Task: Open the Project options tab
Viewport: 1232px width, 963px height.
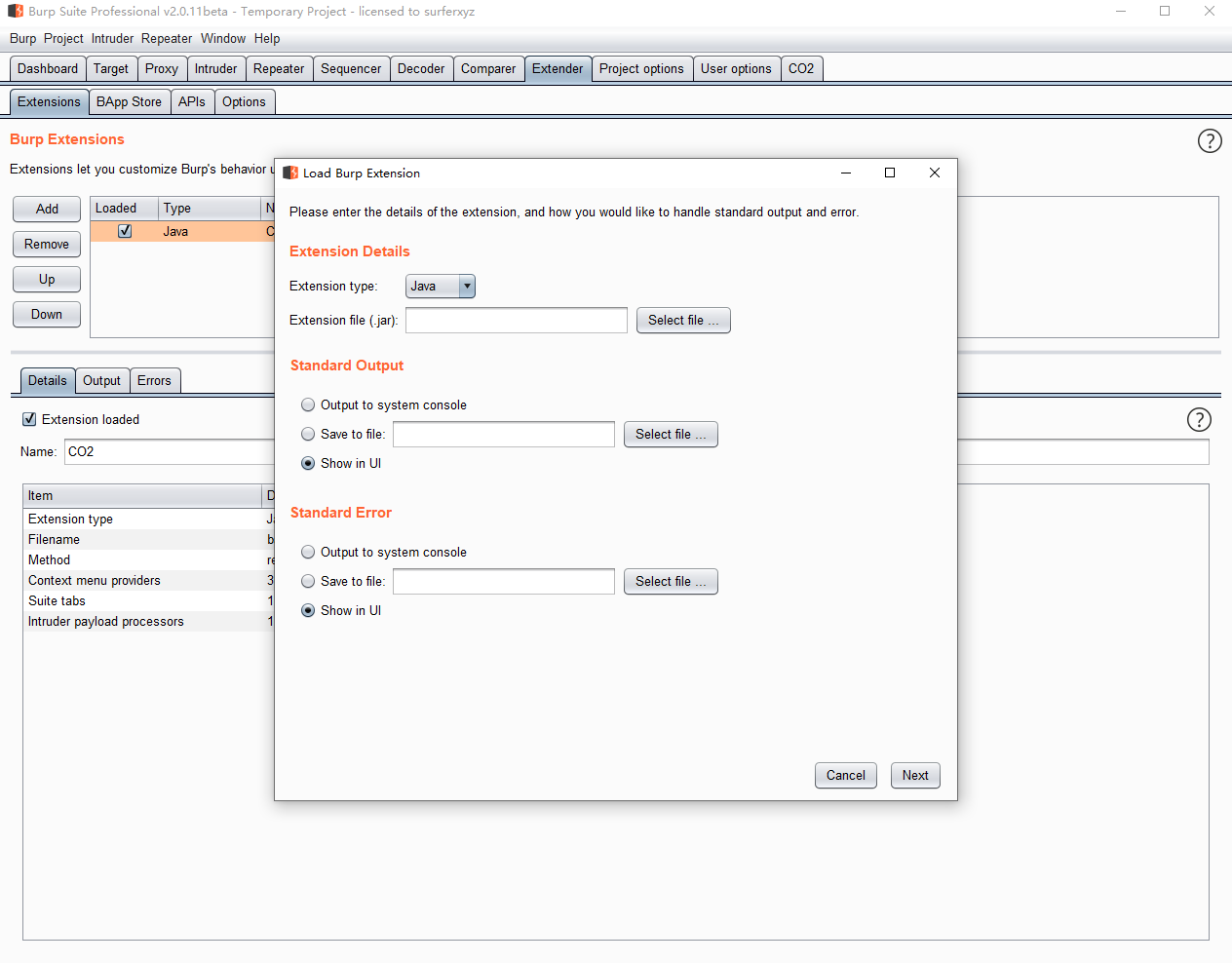Action: [x=641, y=69]
